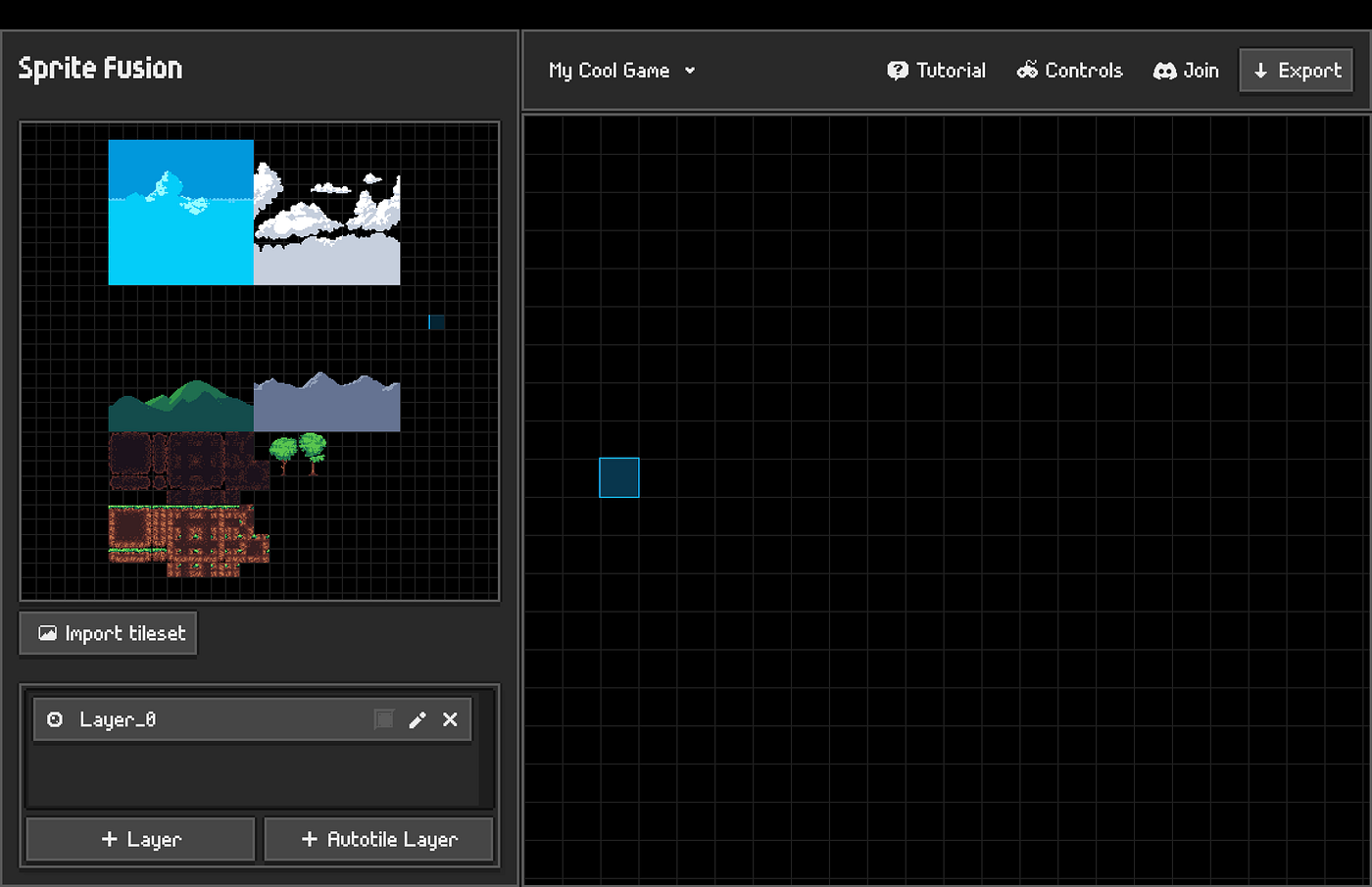Add a new Autotile Layer
The height and width of the screenshot is (887, 1372).
click(x=378, y=839)
